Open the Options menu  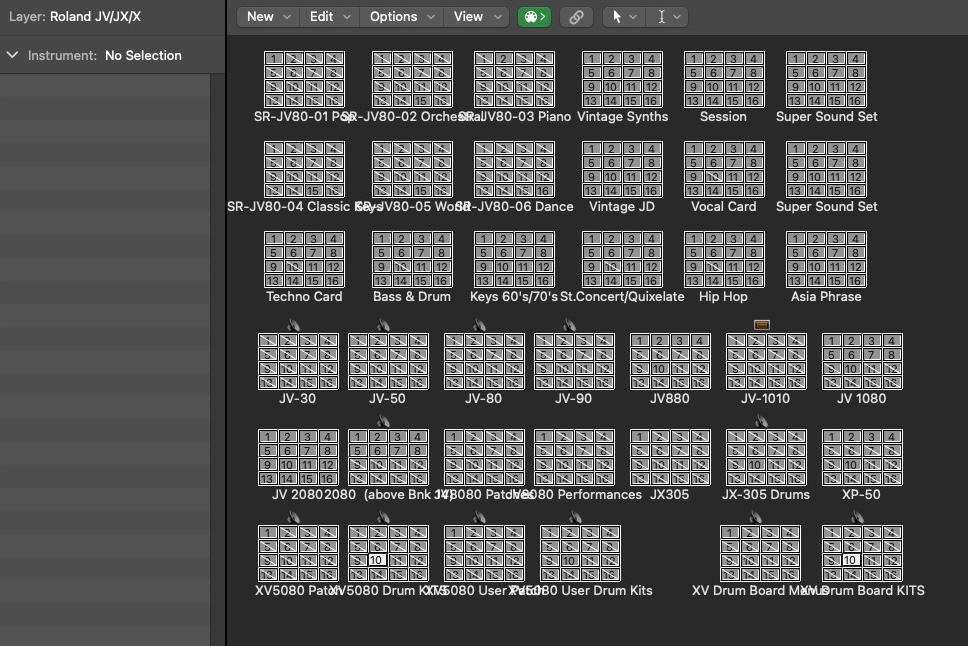[x=402, y=16]
